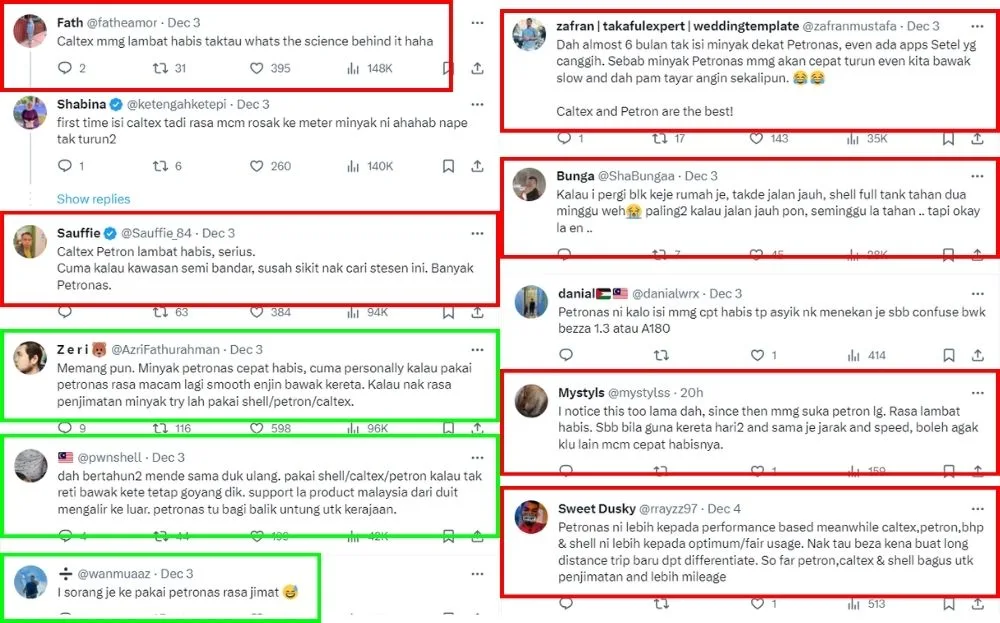
Task: Like danial's tweet about Petronas
Action: tap(757, 355)
